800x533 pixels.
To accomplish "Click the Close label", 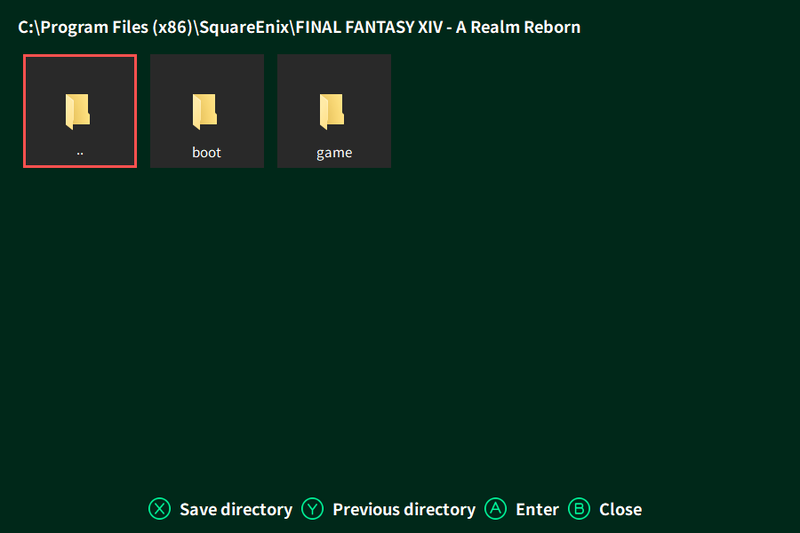I will 620,509.
